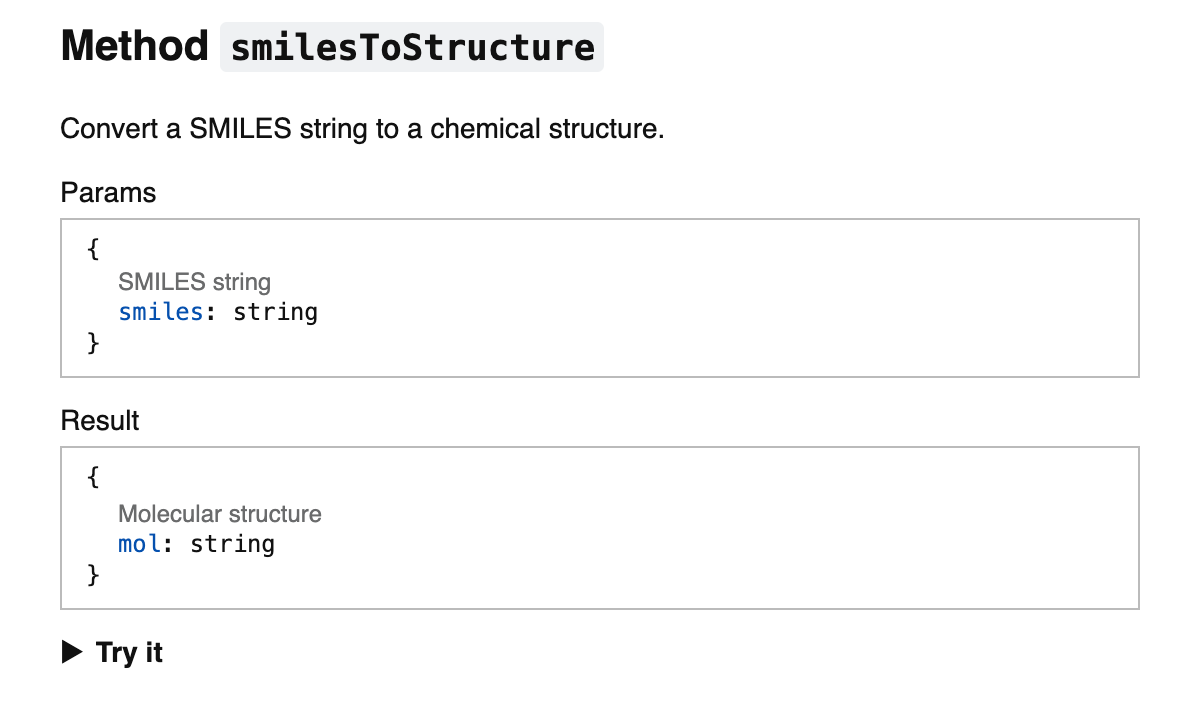
Task: Click the smiles parameter name
Action: [161, 312]
